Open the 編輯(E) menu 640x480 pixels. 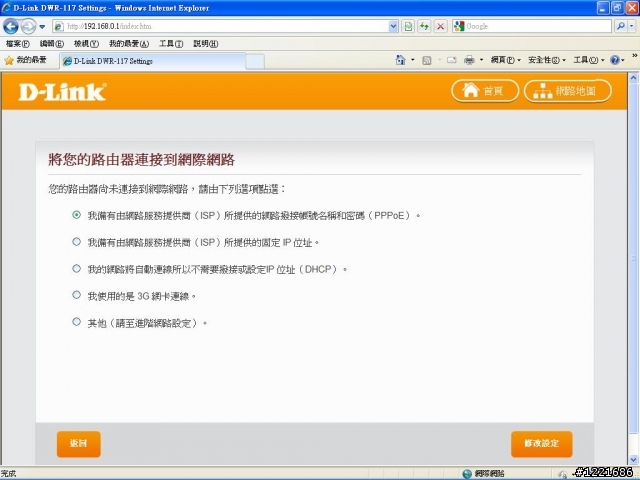coord(52,44)
